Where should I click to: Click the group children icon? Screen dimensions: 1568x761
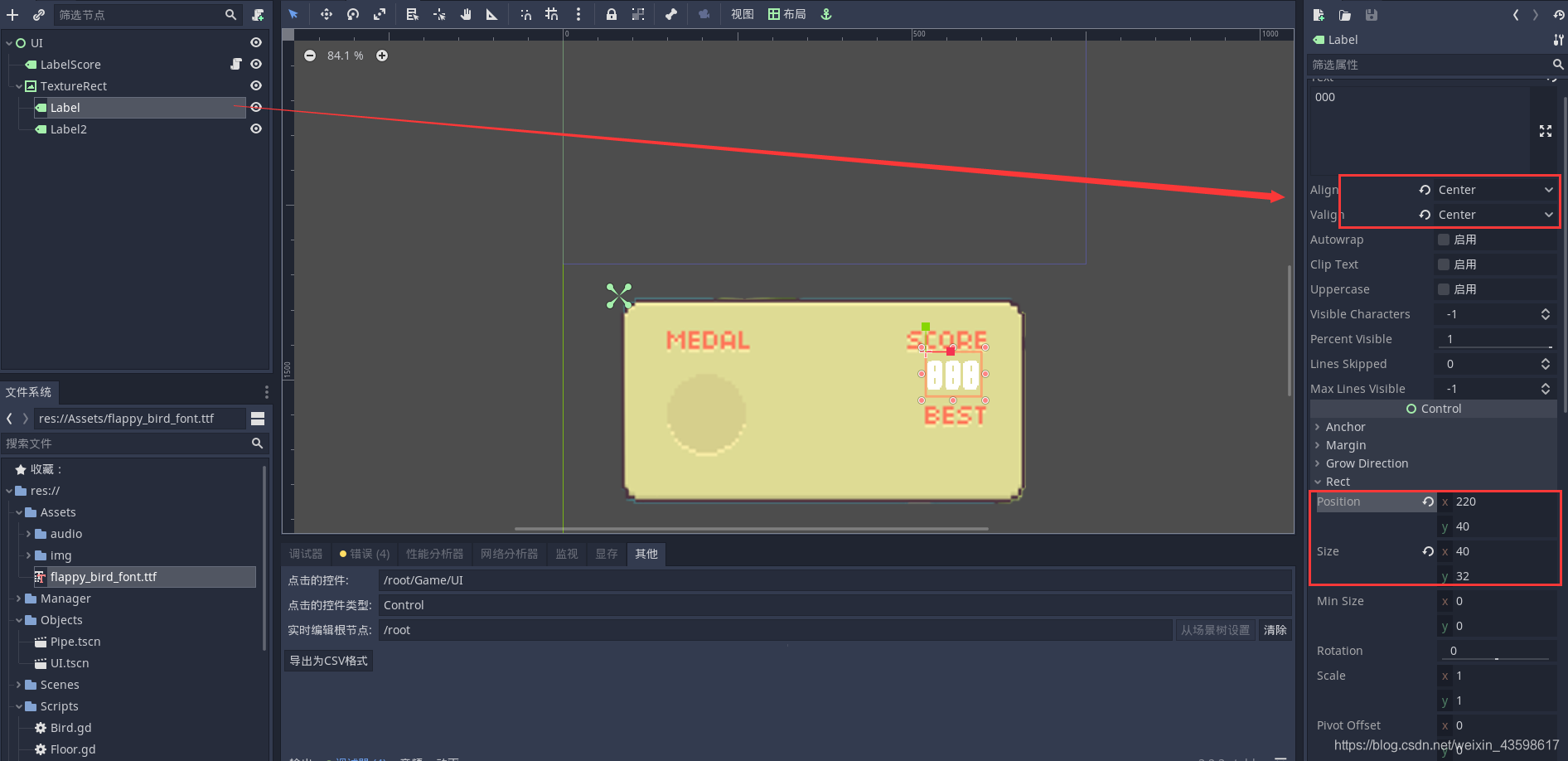[x=637, y=14]
